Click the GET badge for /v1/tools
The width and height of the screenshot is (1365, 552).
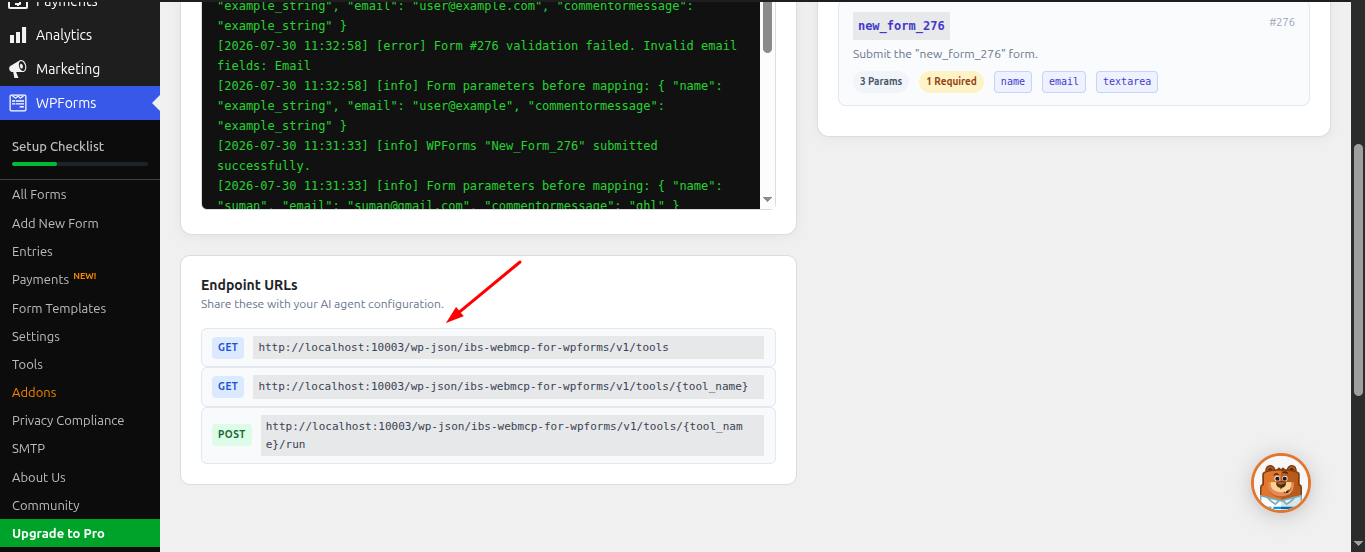[x=228, y=347]
